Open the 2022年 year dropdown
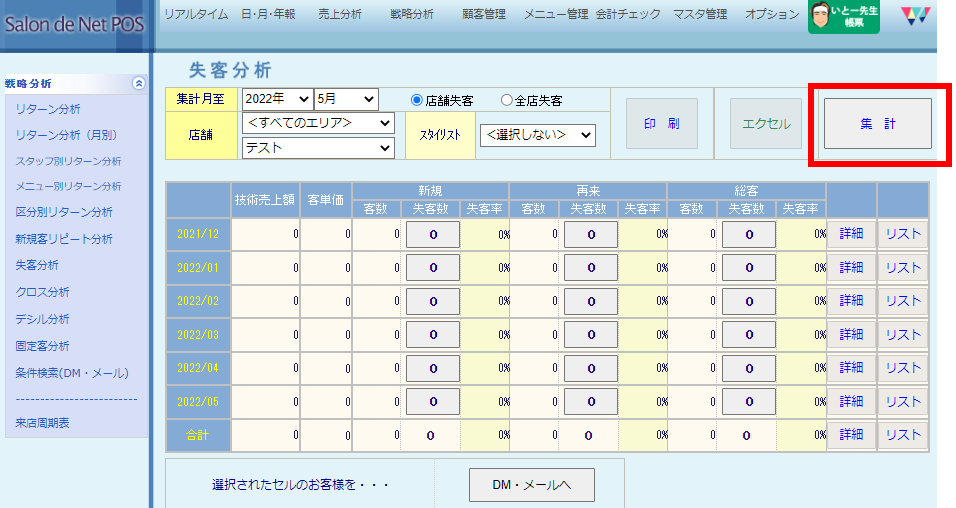956x508 pixels. coord(277,99)
